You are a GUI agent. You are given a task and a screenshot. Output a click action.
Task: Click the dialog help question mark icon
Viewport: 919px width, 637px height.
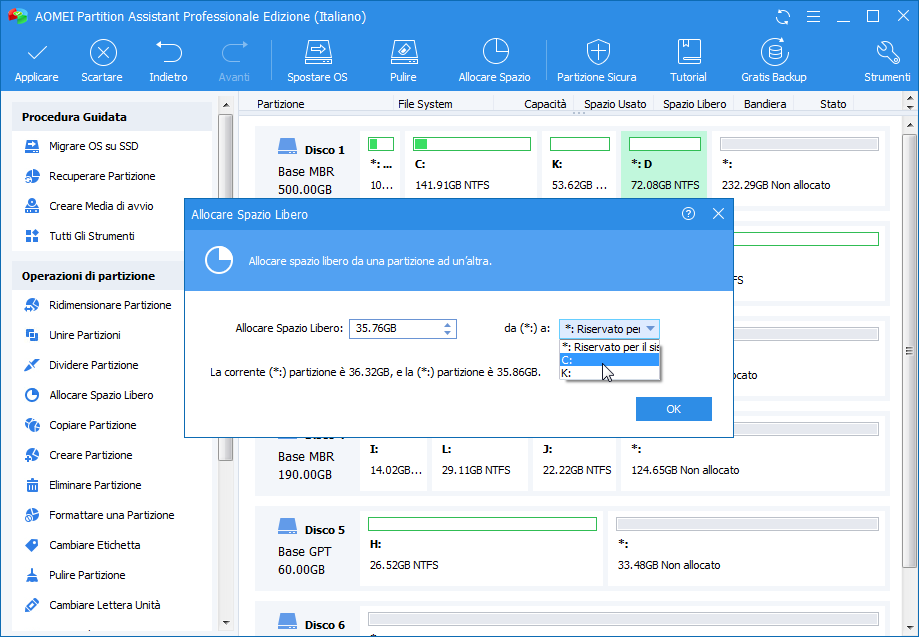tap(688, 214)
